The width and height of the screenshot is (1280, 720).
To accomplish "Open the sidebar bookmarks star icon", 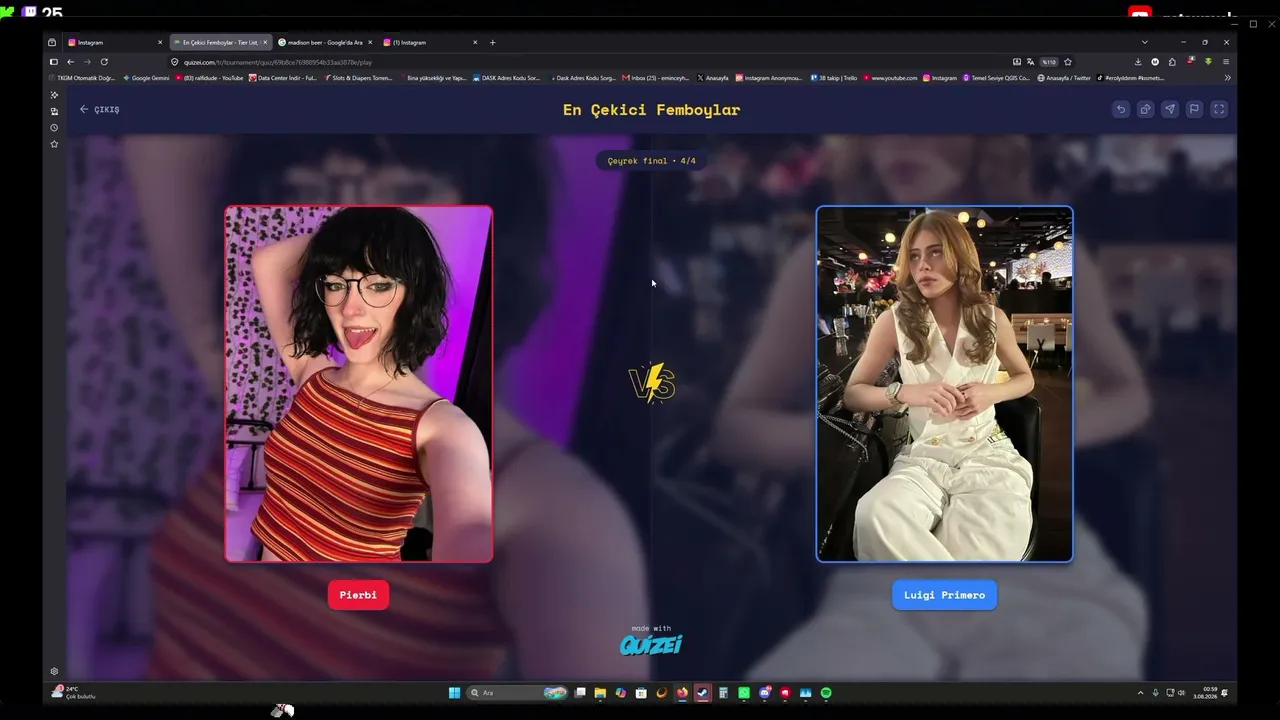I will pos(54,144).
